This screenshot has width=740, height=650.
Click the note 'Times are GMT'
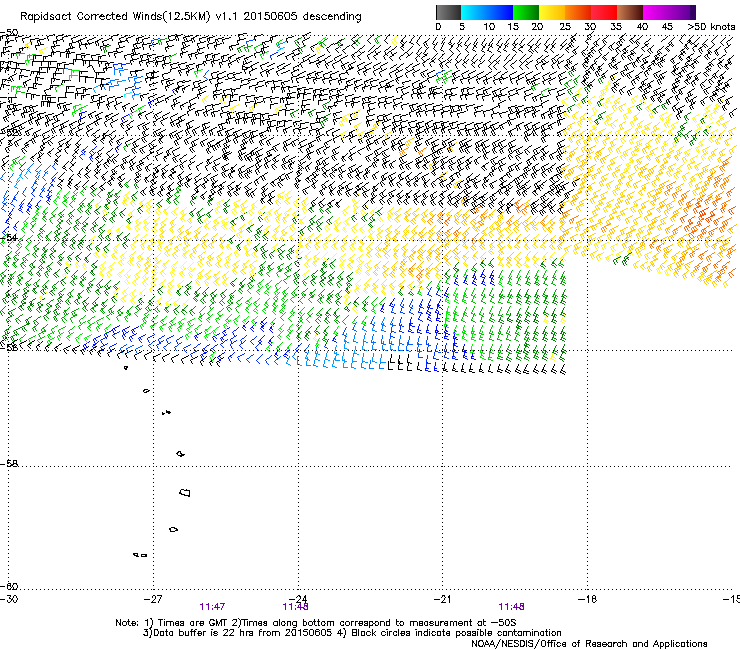(192, 623)
